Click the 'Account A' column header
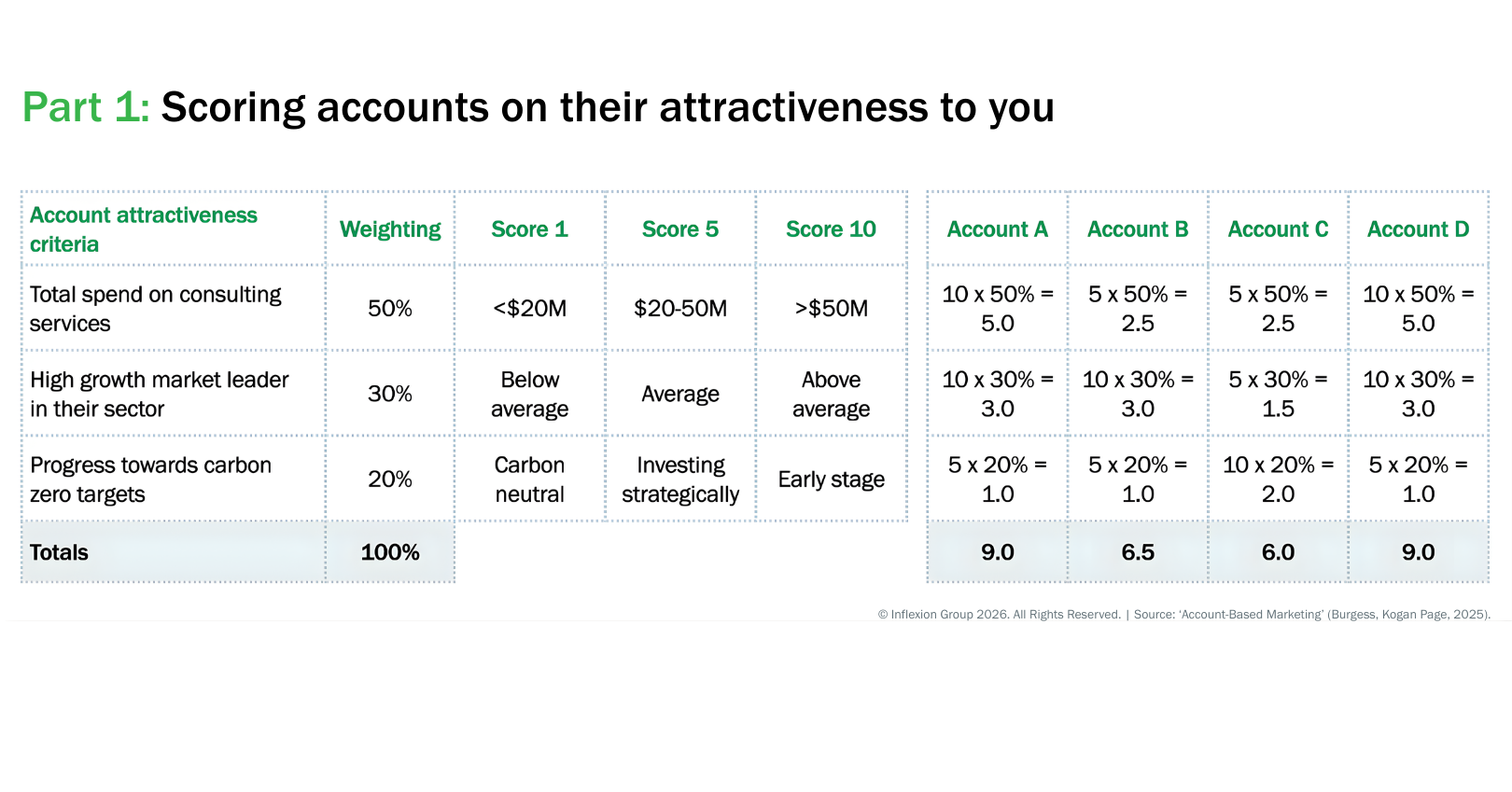This screenshot has height=792, width=1512. 997,229
